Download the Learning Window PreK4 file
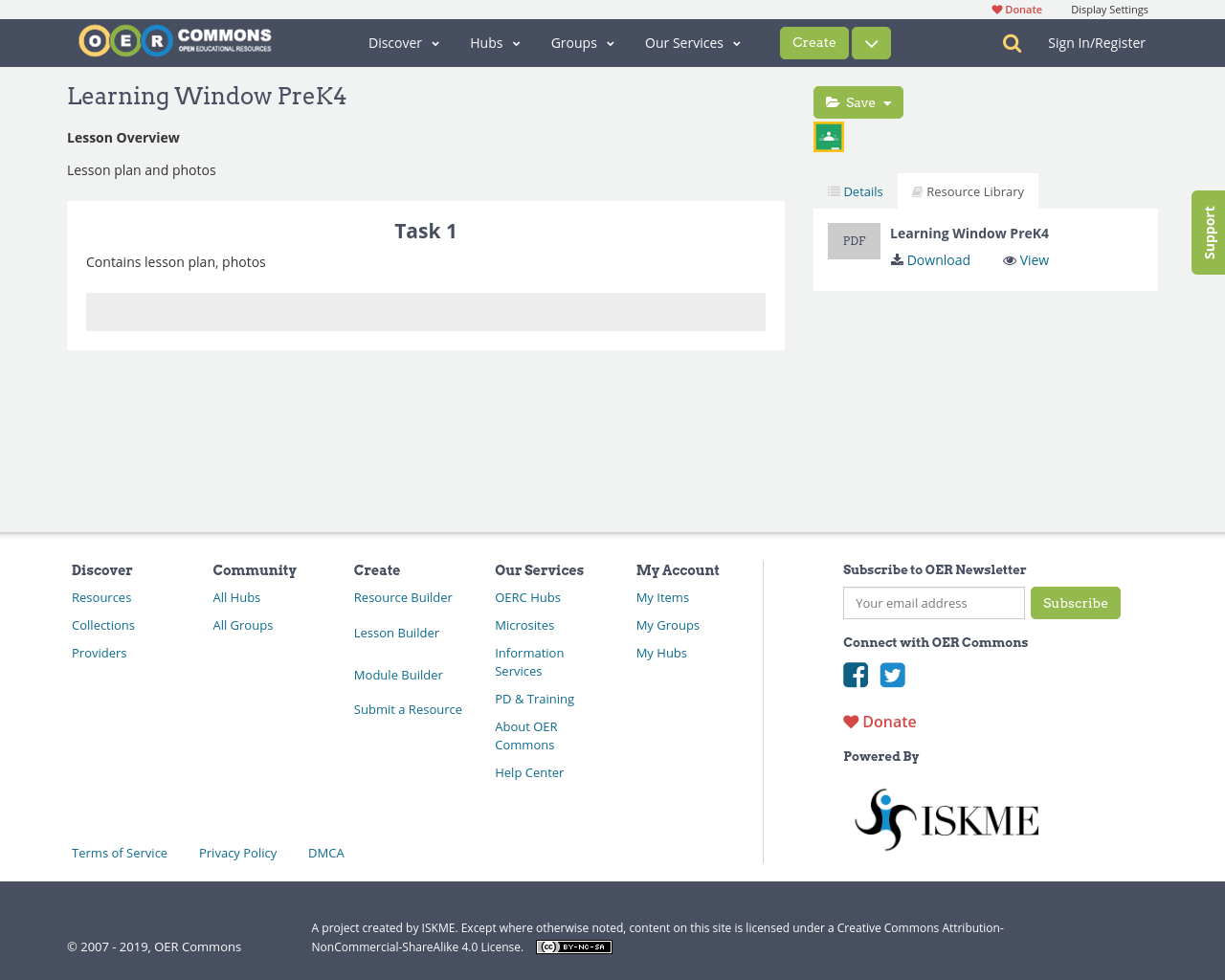The height and width of the screenshot is (980, 1225). click(930, 260)
